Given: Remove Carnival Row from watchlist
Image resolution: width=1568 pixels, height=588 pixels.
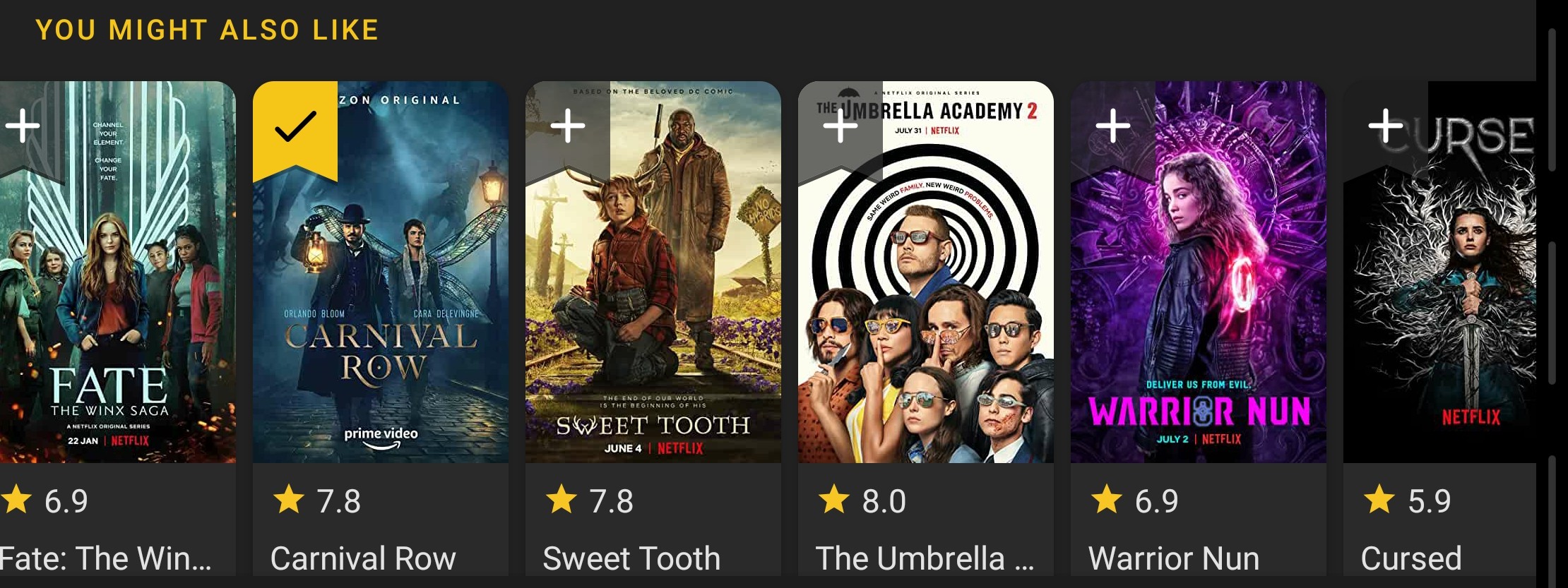Looking at the screenshot, I should pos(295,127).
